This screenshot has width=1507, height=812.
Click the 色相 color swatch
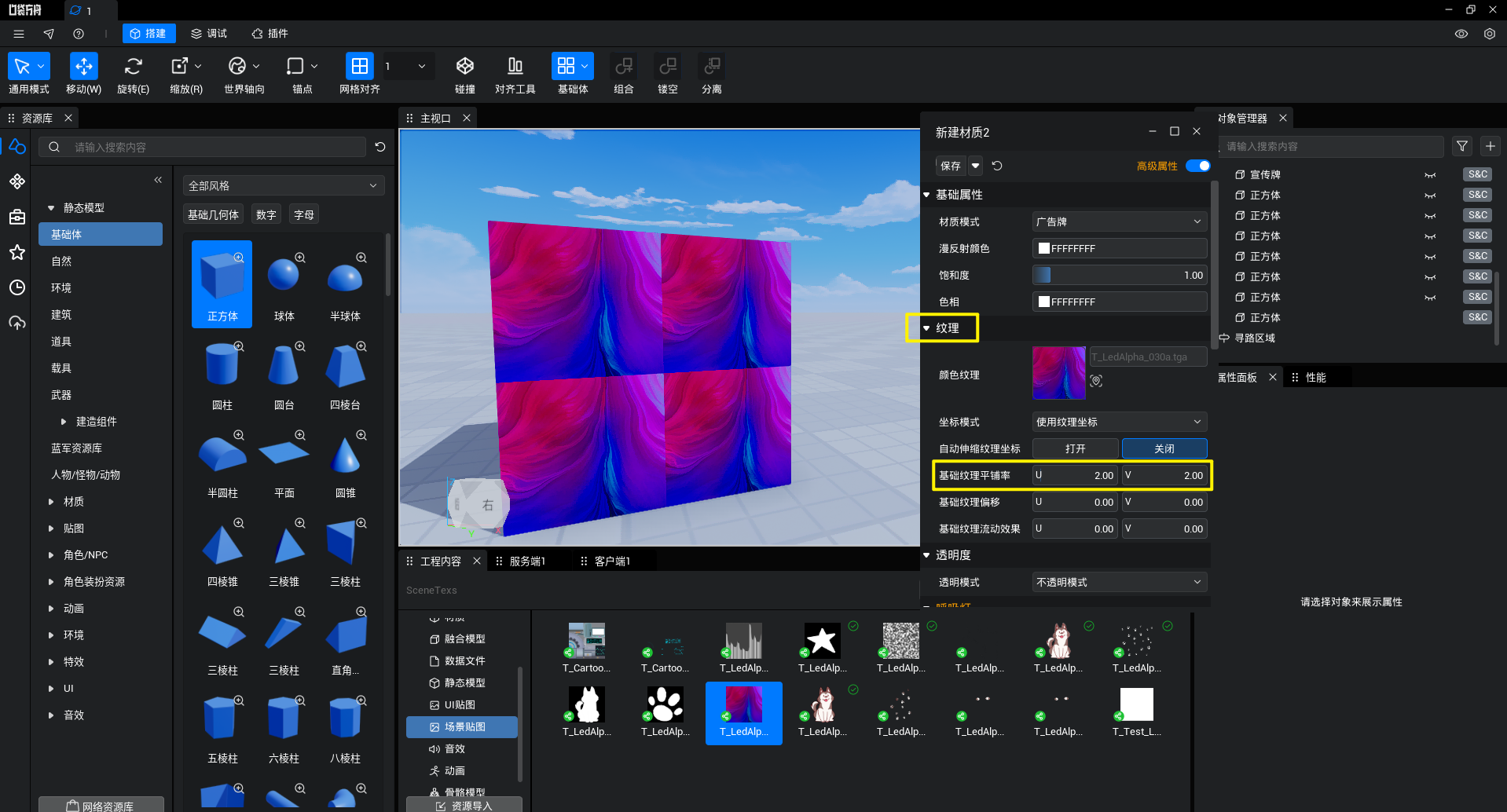1044,302
